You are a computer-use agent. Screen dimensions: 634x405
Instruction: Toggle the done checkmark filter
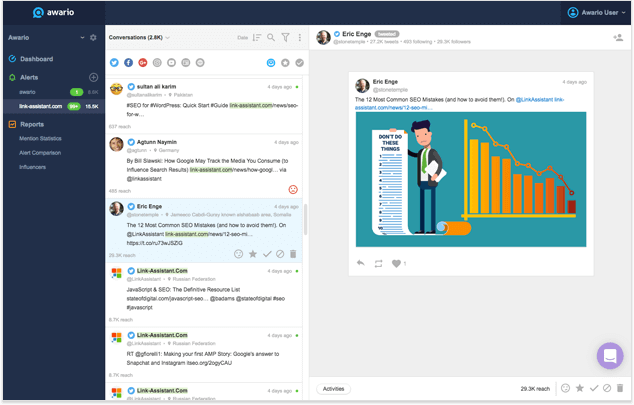click(300, 63)
